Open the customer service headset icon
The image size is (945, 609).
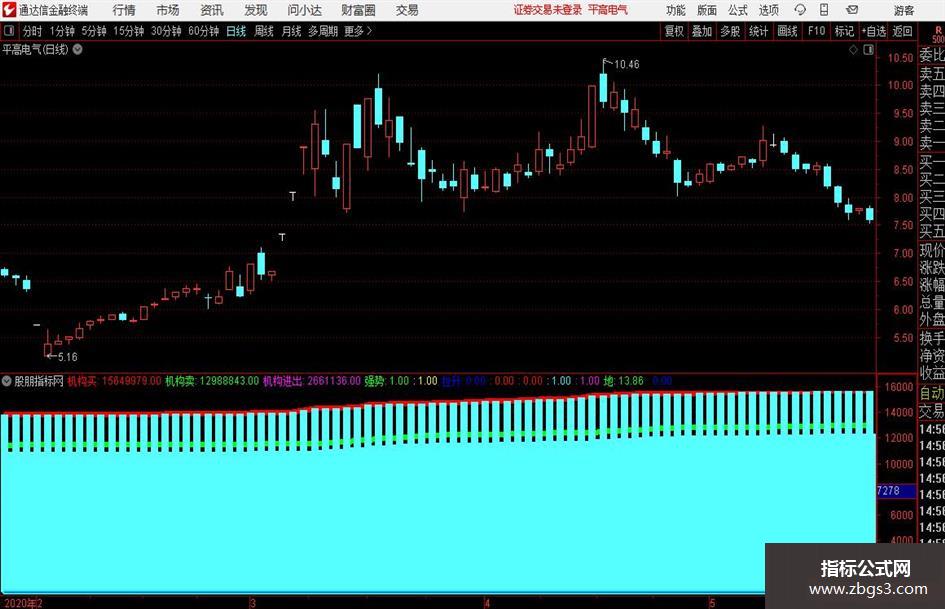tap(800, 10)
